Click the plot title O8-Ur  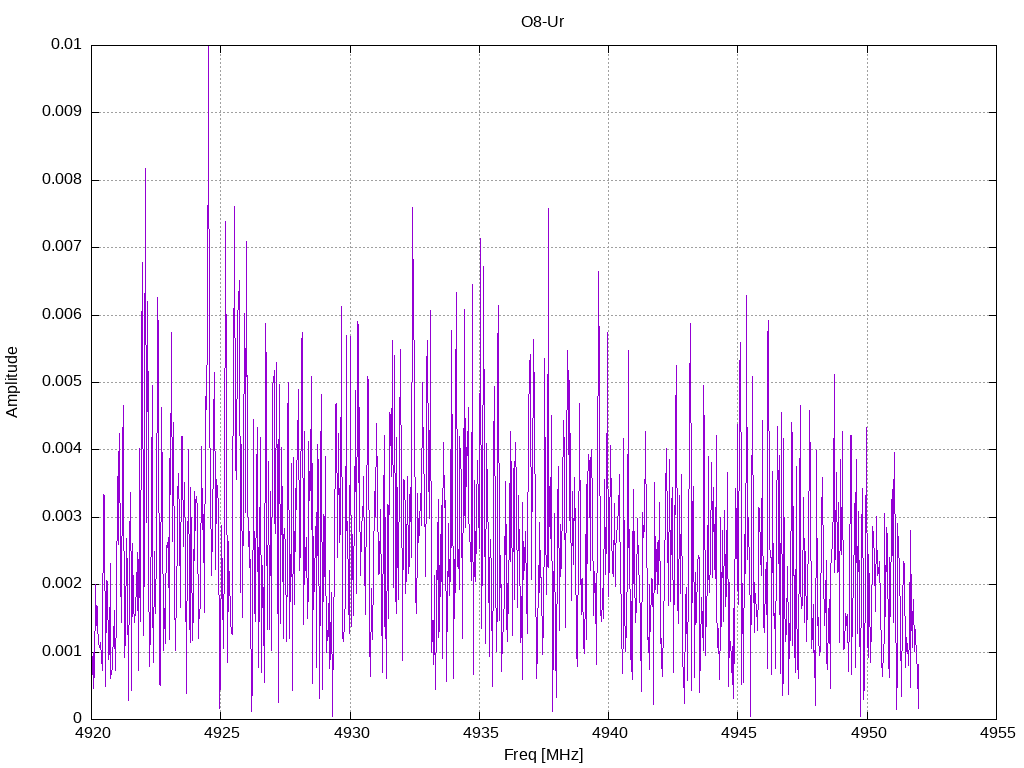pyautogui.click(x=543, y=22)
